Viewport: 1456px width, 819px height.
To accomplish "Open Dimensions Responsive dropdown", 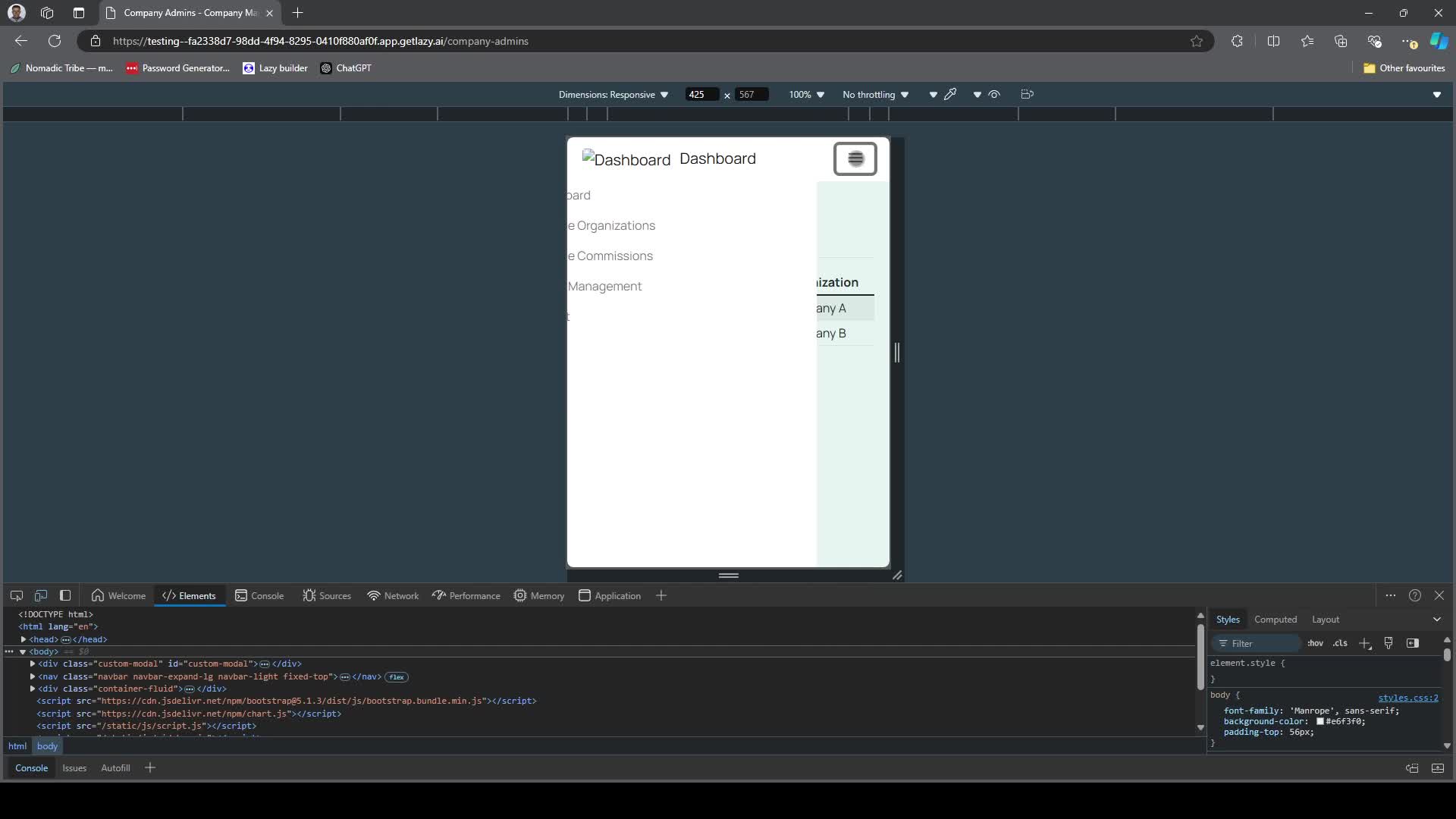I will tap(613, 95).
